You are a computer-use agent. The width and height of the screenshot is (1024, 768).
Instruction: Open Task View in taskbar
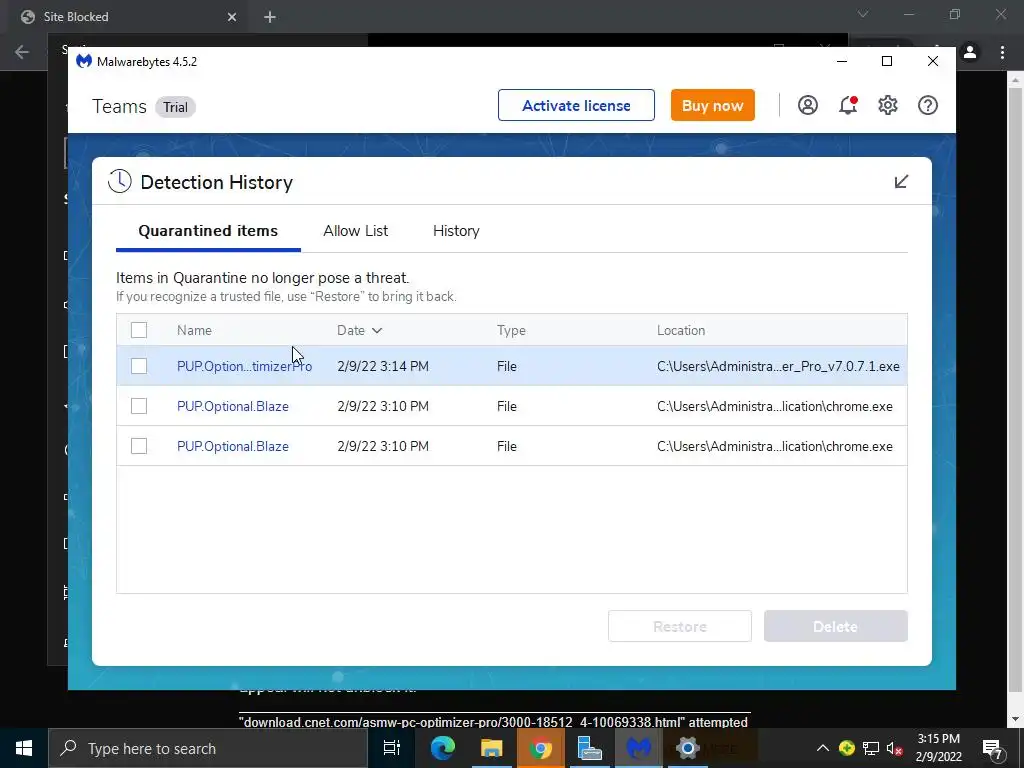391,748
